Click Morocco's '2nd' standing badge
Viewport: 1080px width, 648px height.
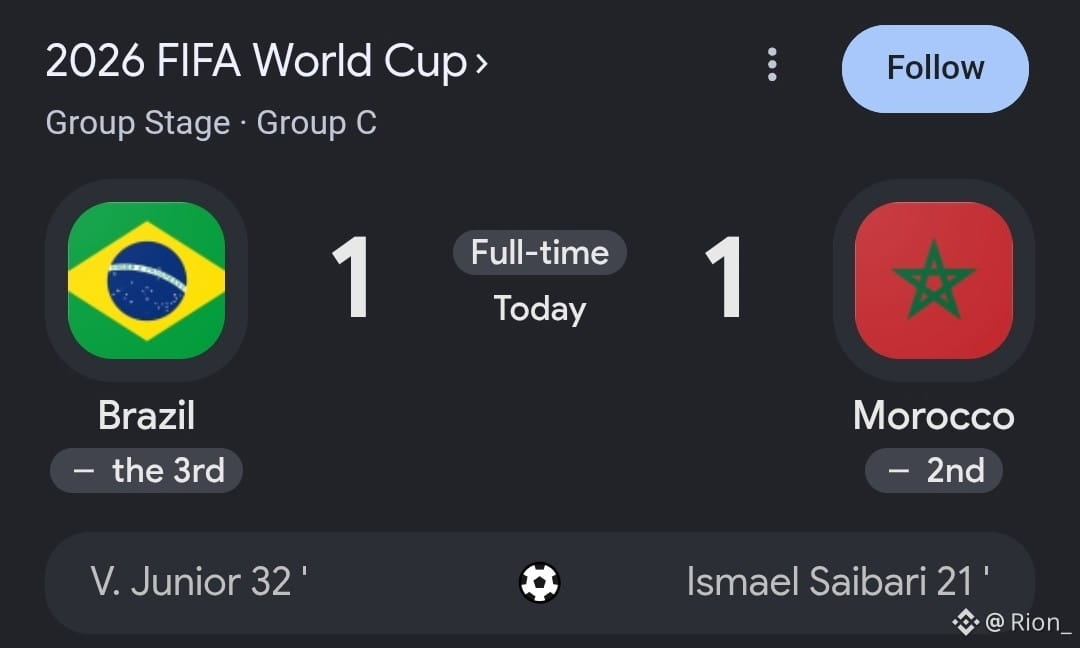tap(933, 470)
